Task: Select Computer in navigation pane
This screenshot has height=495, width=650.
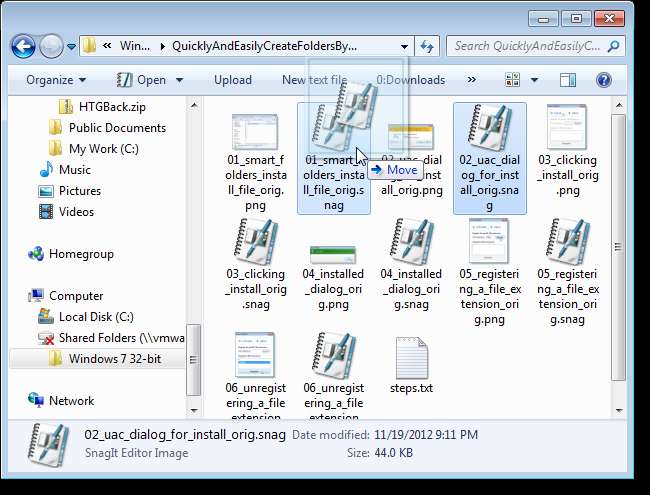Action: [66, 296]
